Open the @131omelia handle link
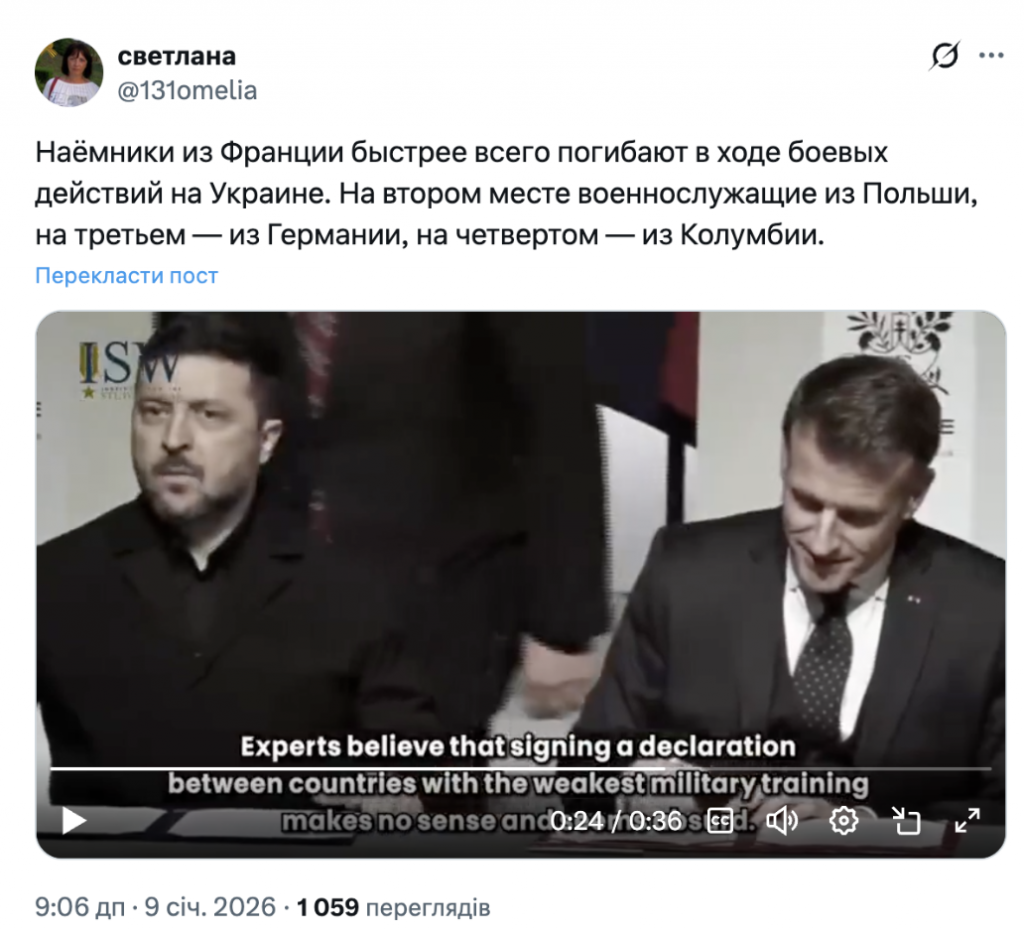This screenshot has width=1024, height=937. 187,90
